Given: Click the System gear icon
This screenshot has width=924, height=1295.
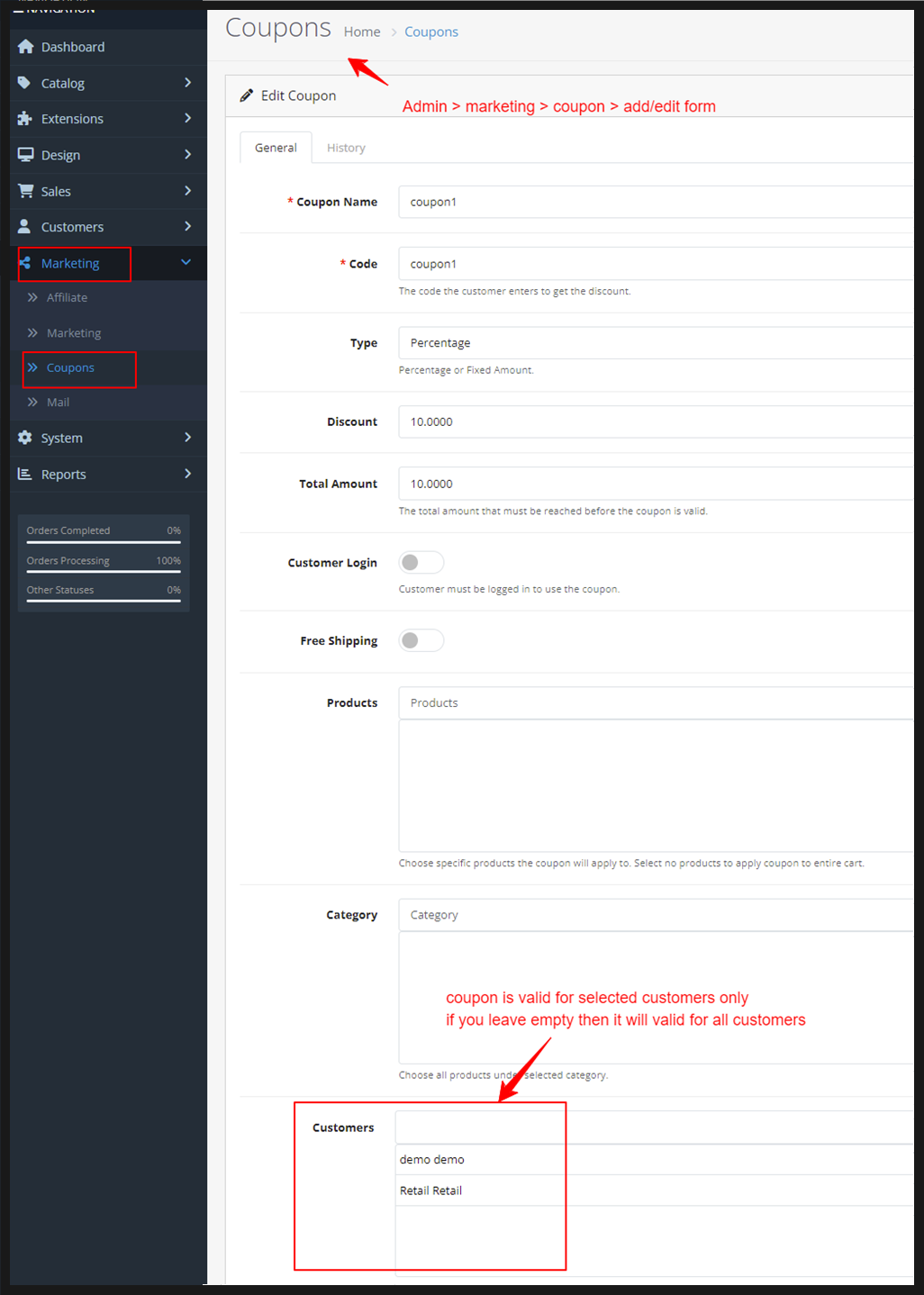Looking at the screenshot, I should [x=25, y=438].
